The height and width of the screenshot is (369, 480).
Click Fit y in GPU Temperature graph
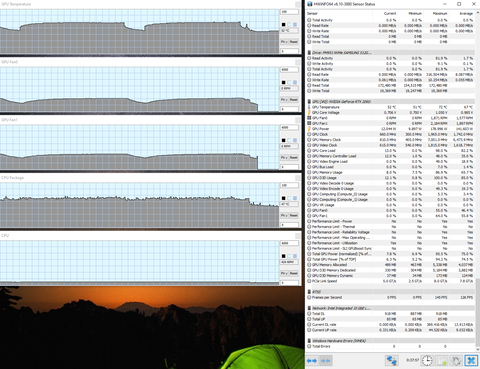pyautogui.click(x=284, y=42)
